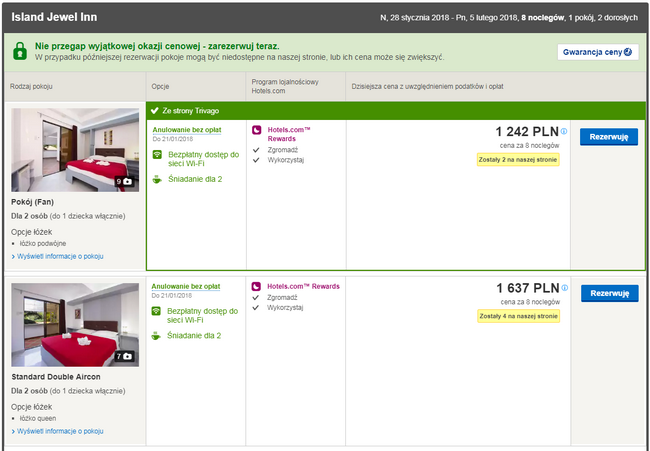
Task: Reserve the Pokój (Fan) room for 1 242 PLN
Action: (x=608, y=136)
